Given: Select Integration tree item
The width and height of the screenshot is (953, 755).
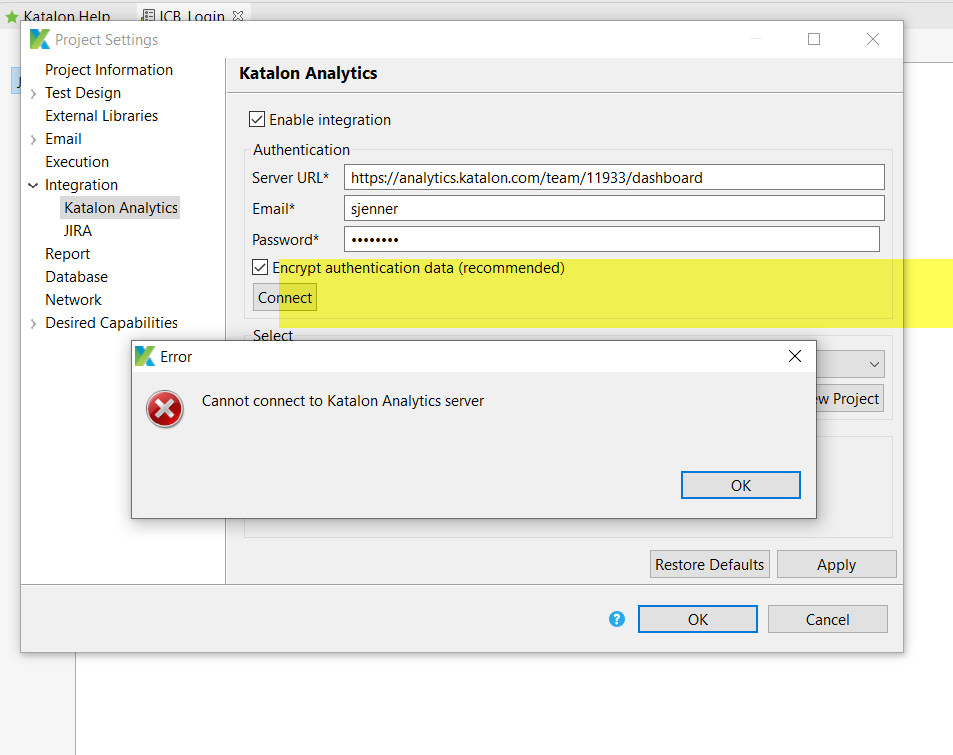Looking at the screenshot, I should (81, 185).
